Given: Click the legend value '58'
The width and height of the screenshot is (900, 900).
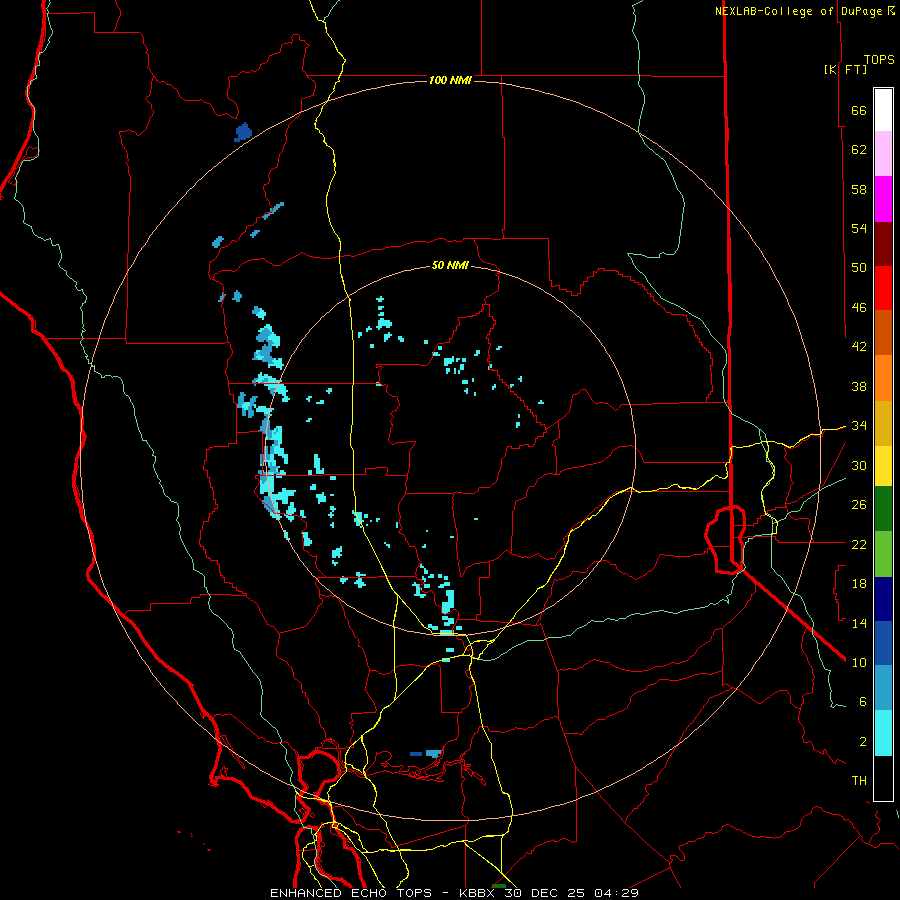Looking at the screenshot, I should pos(859,189).
